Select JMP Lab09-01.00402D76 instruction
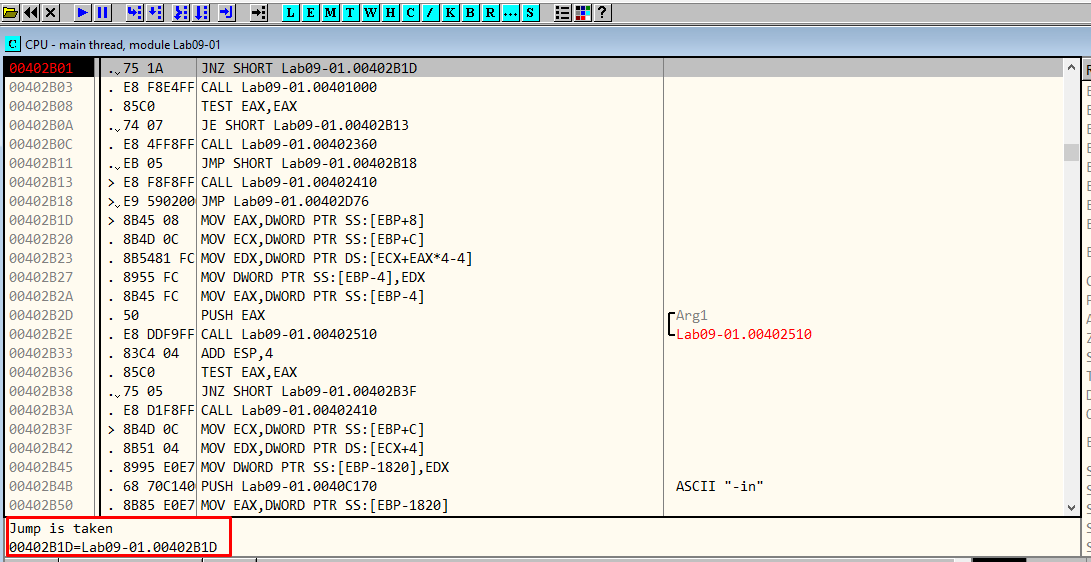This screenshot has width=1091, height=562. click(x=286, y=201)
